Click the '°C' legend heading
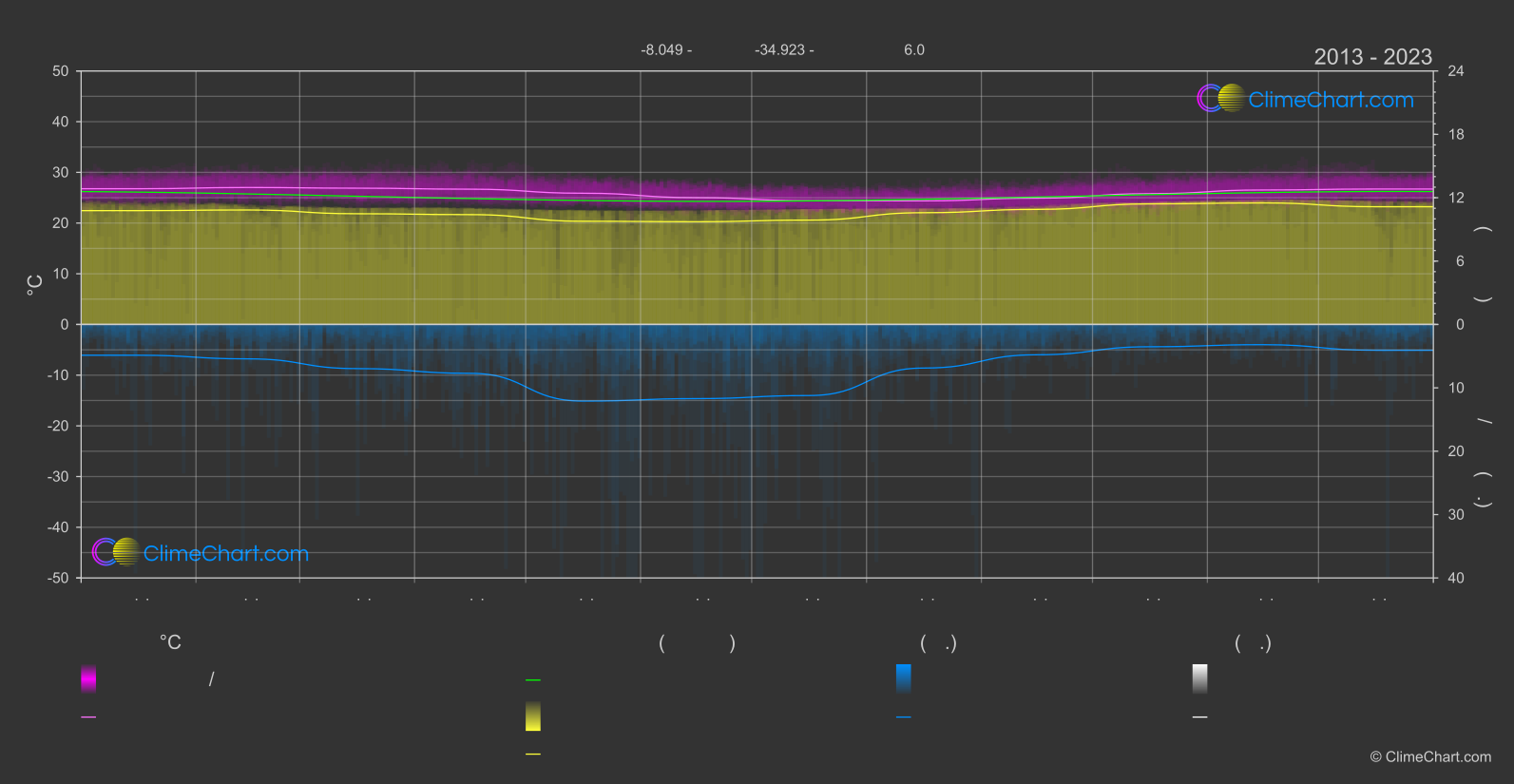This screenshot has width=1514, height=784. click(170, 643)
